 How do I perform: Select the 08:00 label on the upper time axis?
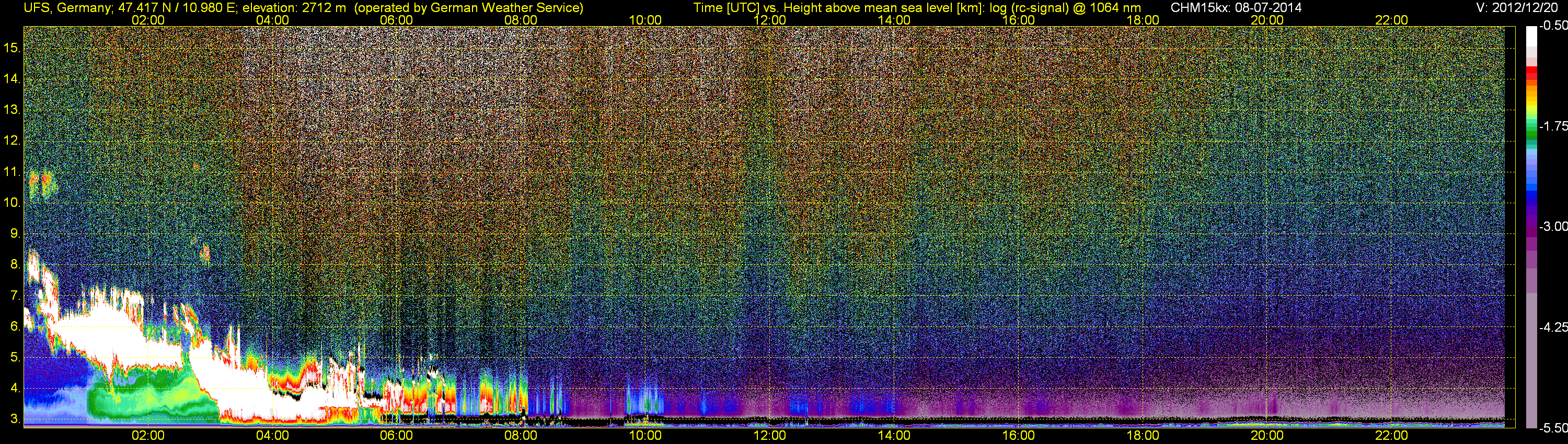pos(521,20)
